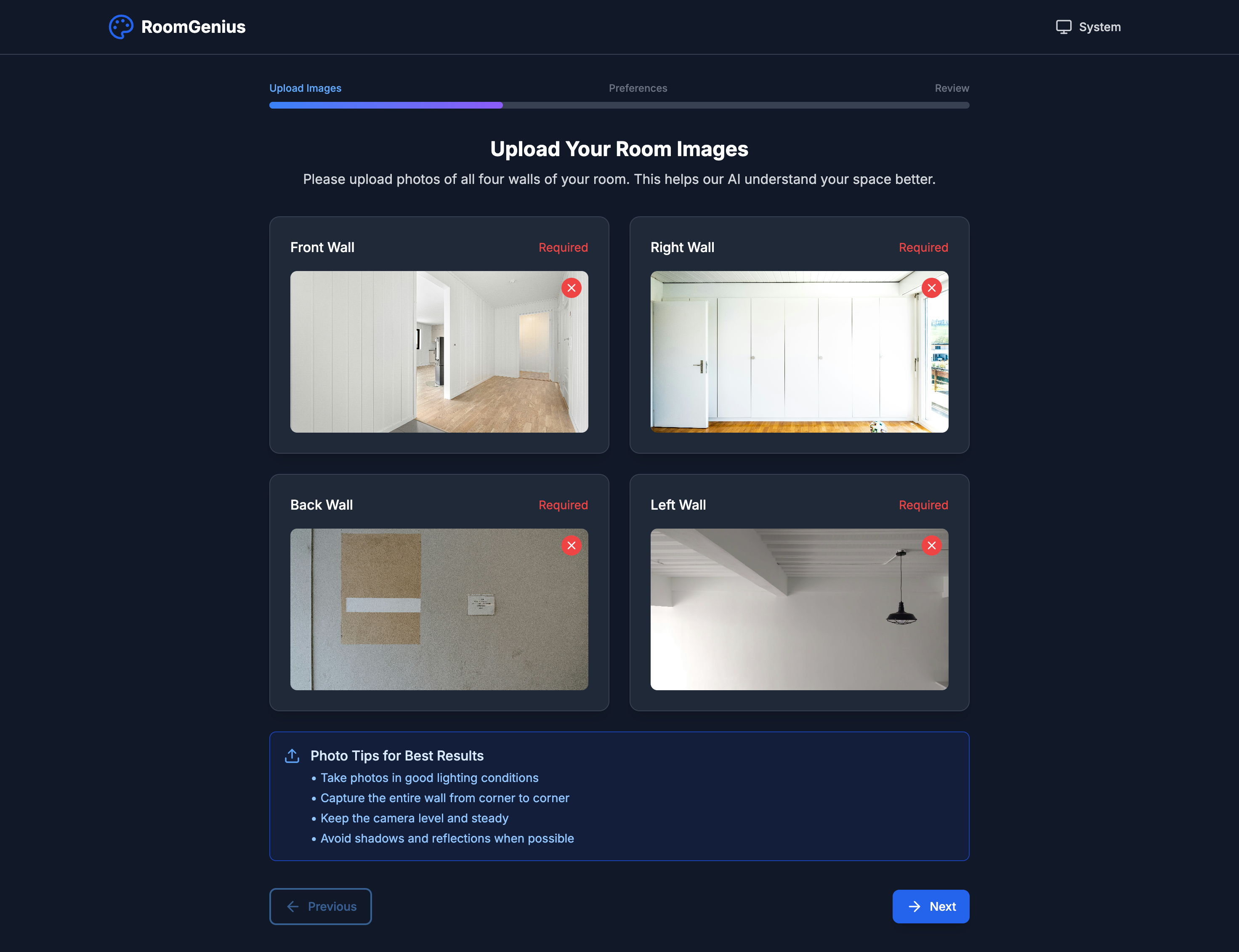This screenshot has width=1239, height=952.
Task: Click the upload icon in Photo Tips
Action: point(292,755)
